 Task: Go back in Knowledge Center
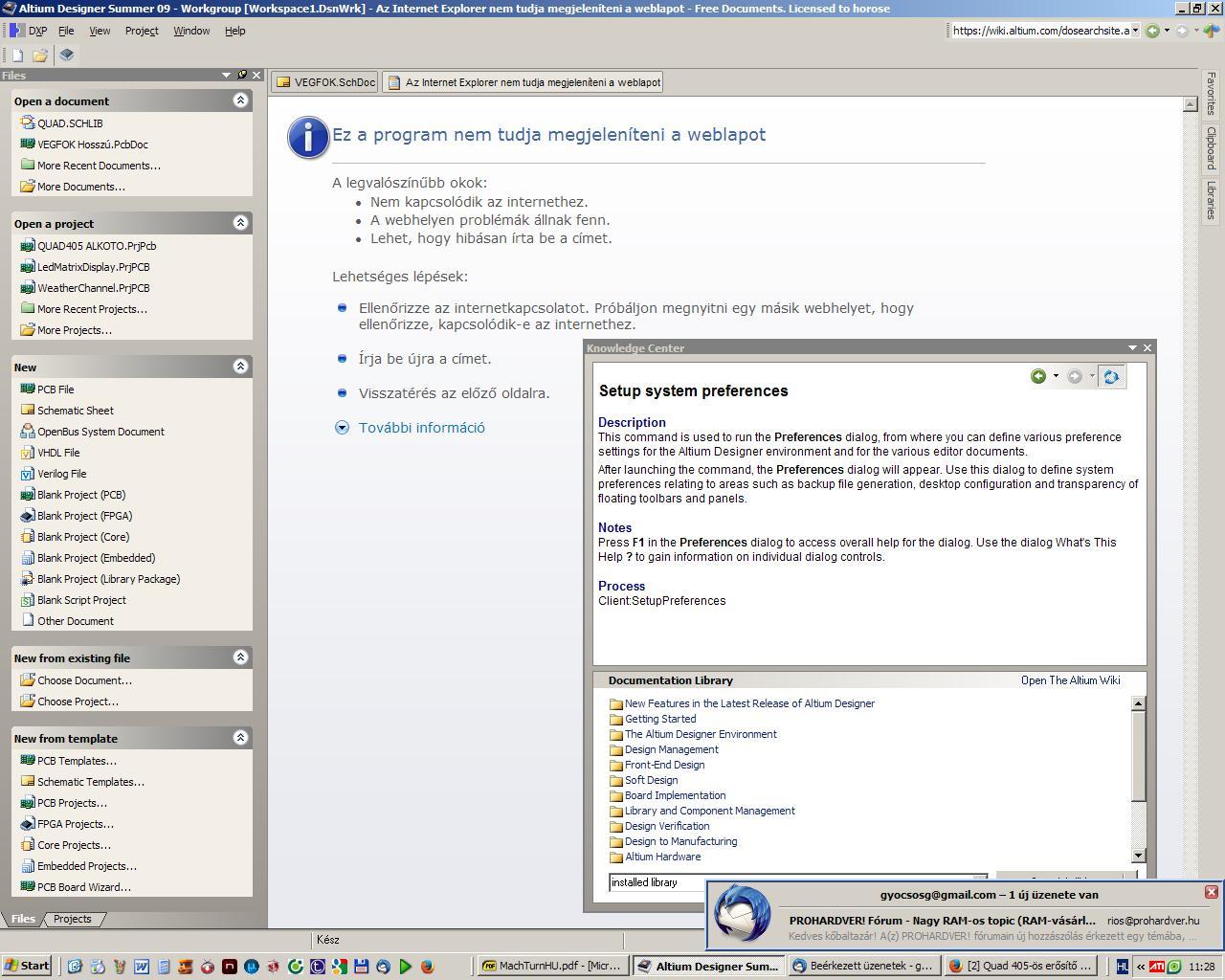[x=1038, y=376]
